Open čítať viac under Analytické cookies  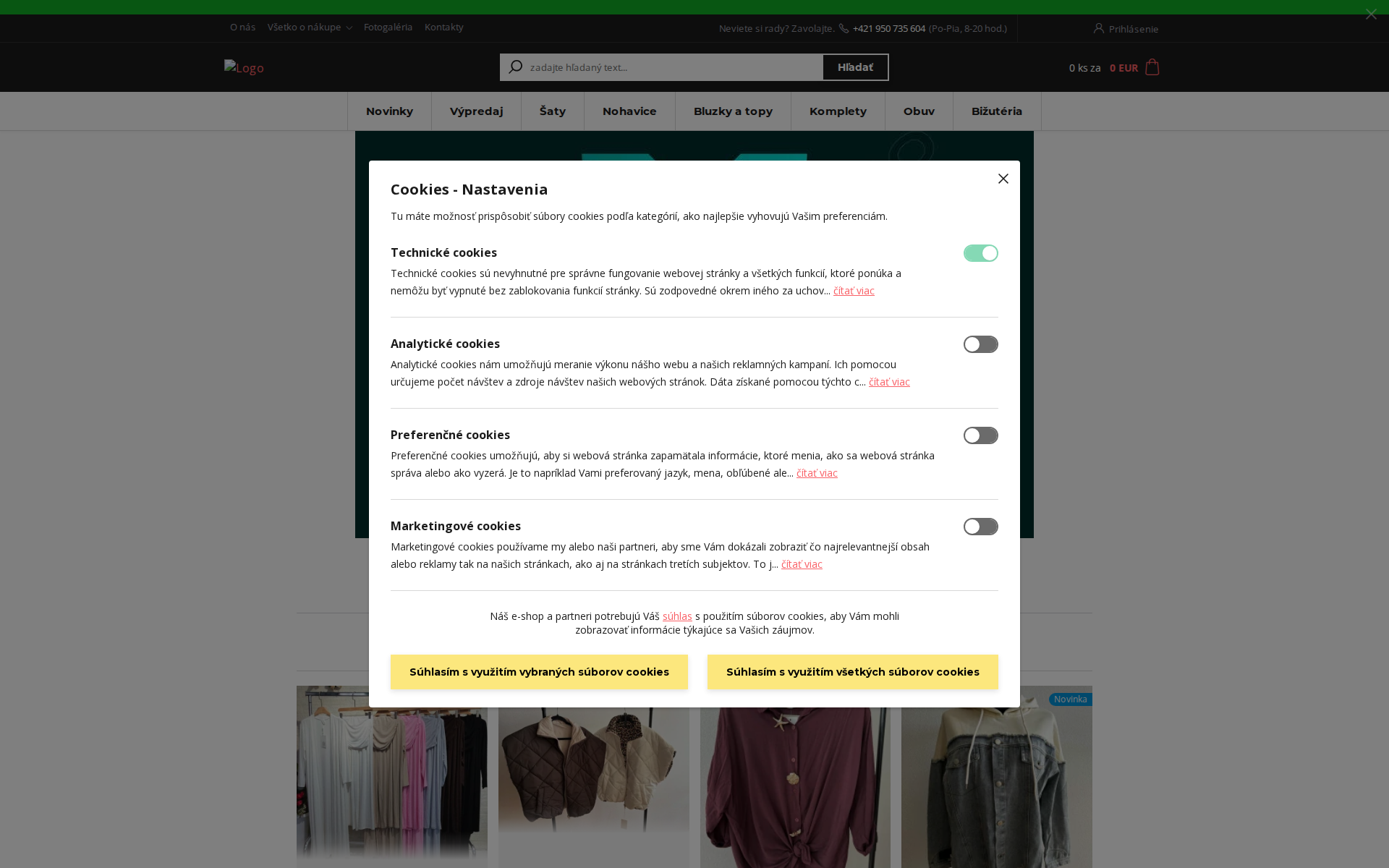[x=889, y=382]
